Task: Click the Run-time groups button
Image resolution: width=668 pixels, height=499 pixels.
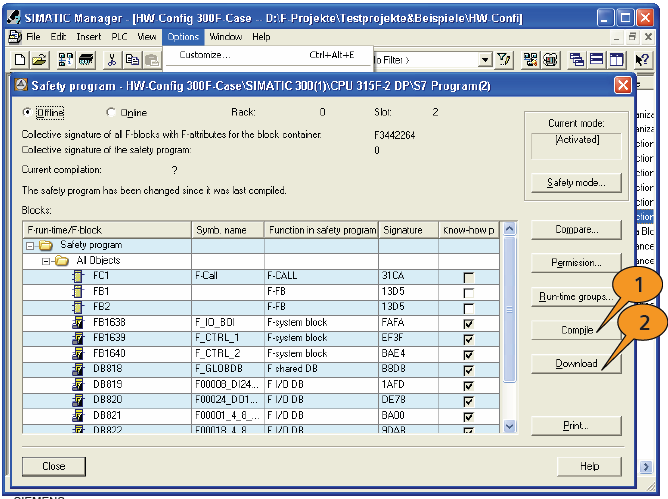Action: coord(576,297)
